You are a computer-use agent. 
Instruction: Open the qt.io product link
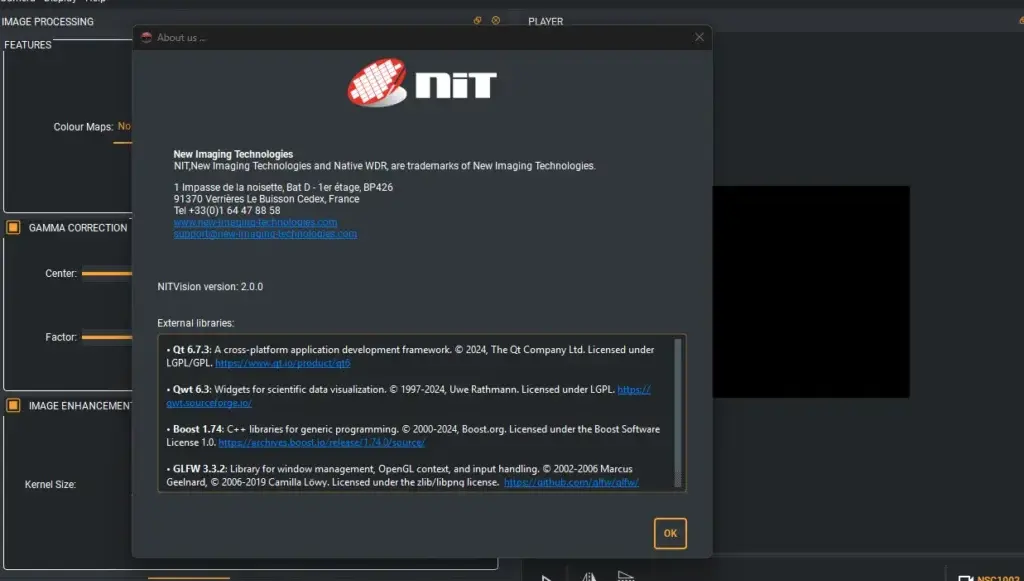283,363
